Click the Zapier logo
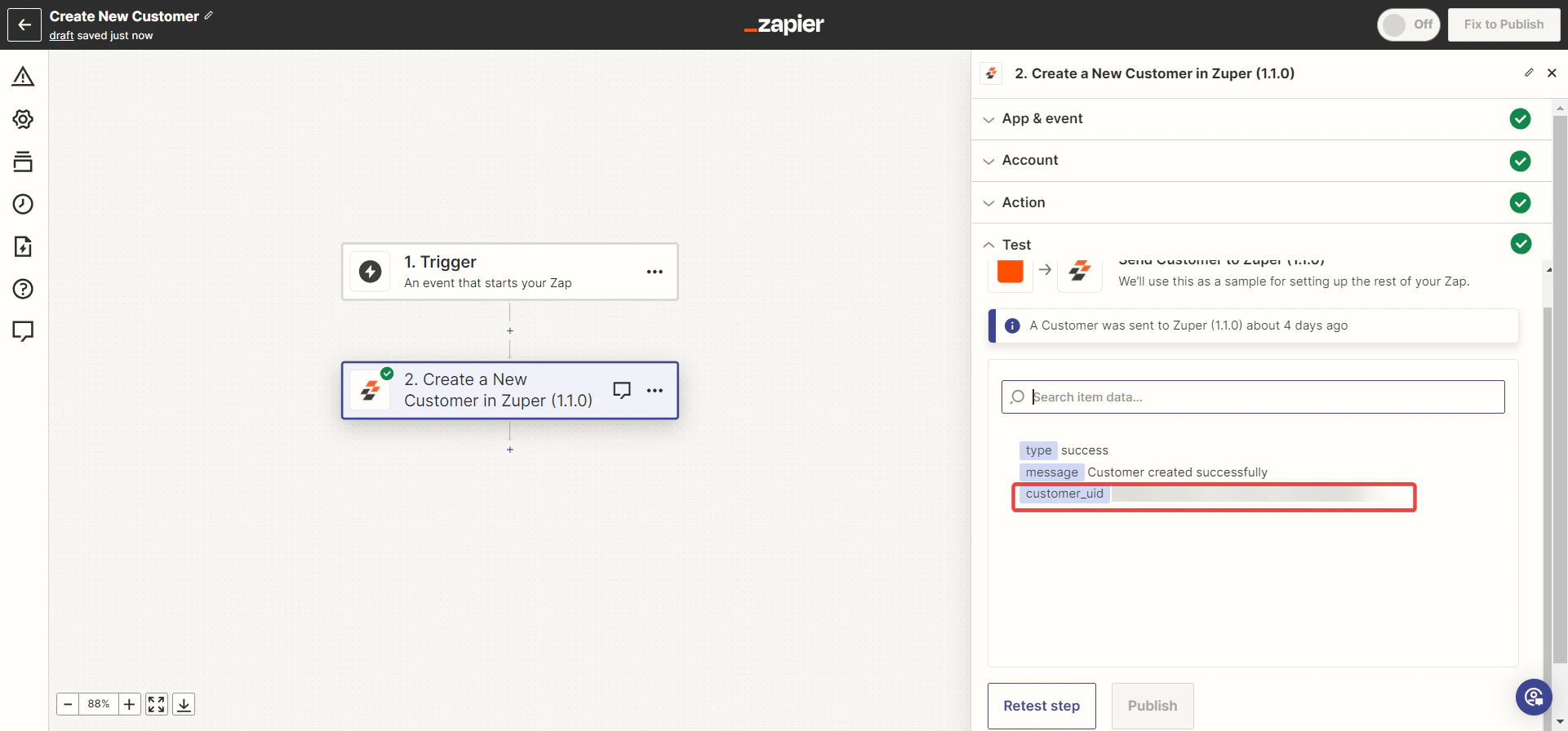This screenshot has width=1568, height=731. 784,24
